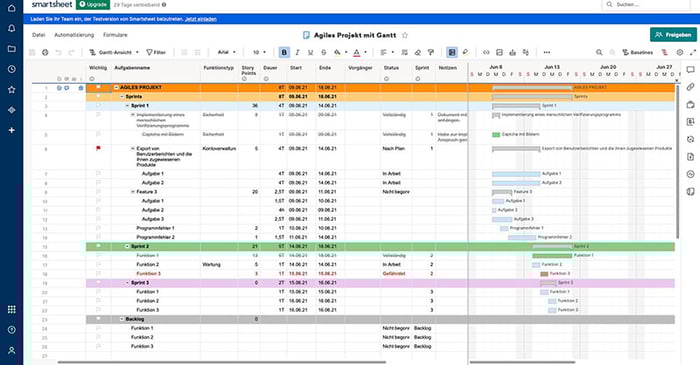Open the notifications bell in sidebar
The width and height of the screenshot is (700, 365).
(x=12, y=28)
